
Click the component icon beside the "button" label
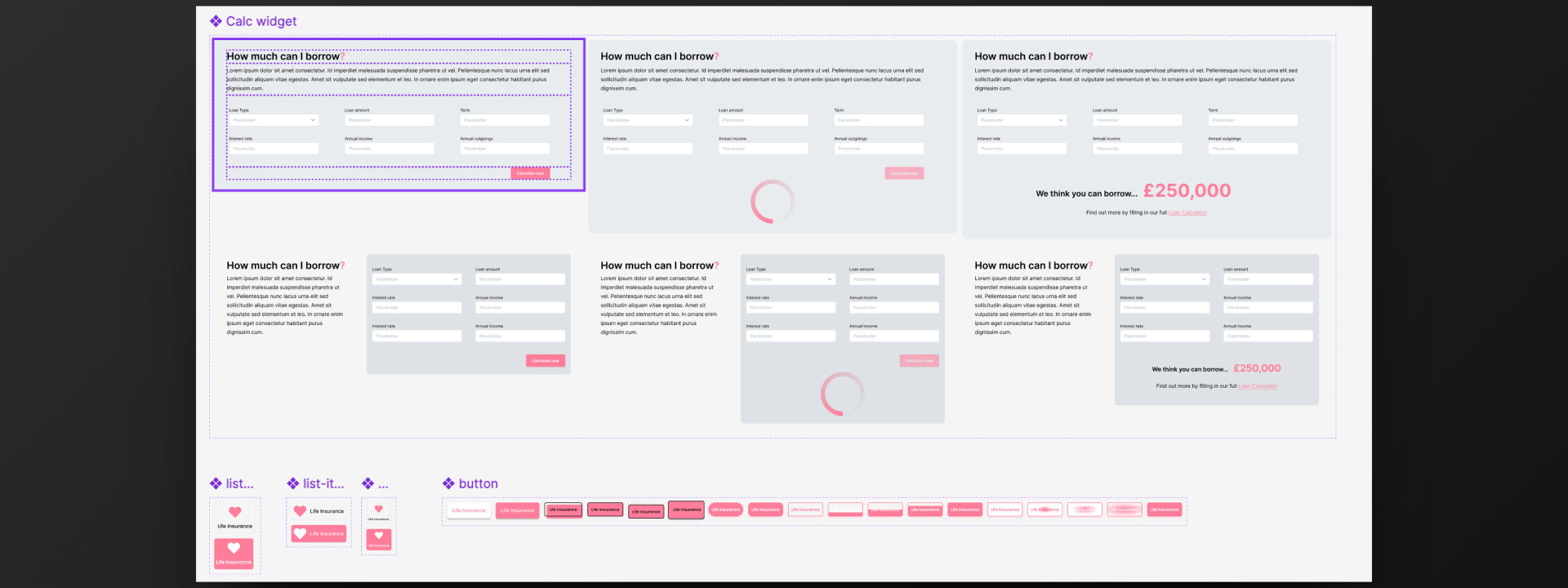pyautogui.click(x=448, y=483)
